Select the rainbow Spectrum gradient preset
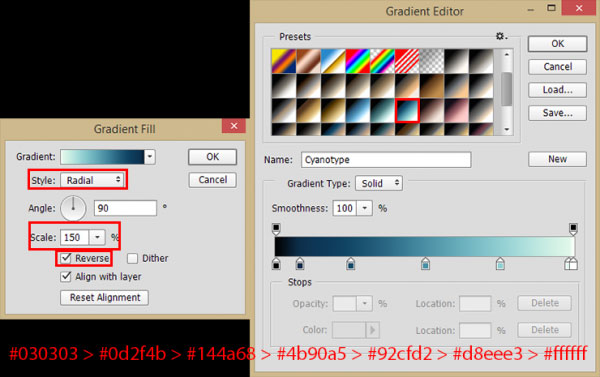The image size is (600, 377). tap(357, 61)
